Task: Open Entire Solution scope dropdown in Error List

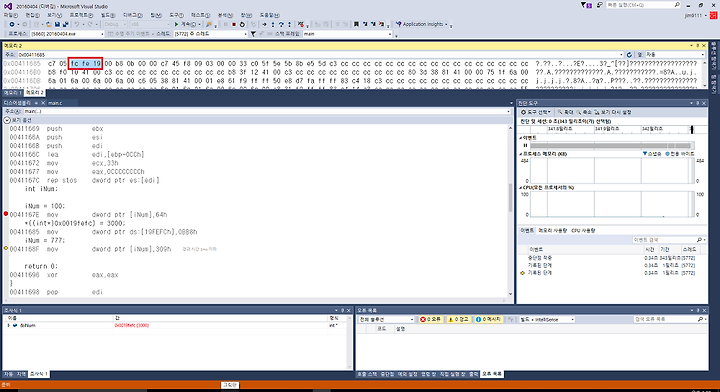Action: click(387, 319)
